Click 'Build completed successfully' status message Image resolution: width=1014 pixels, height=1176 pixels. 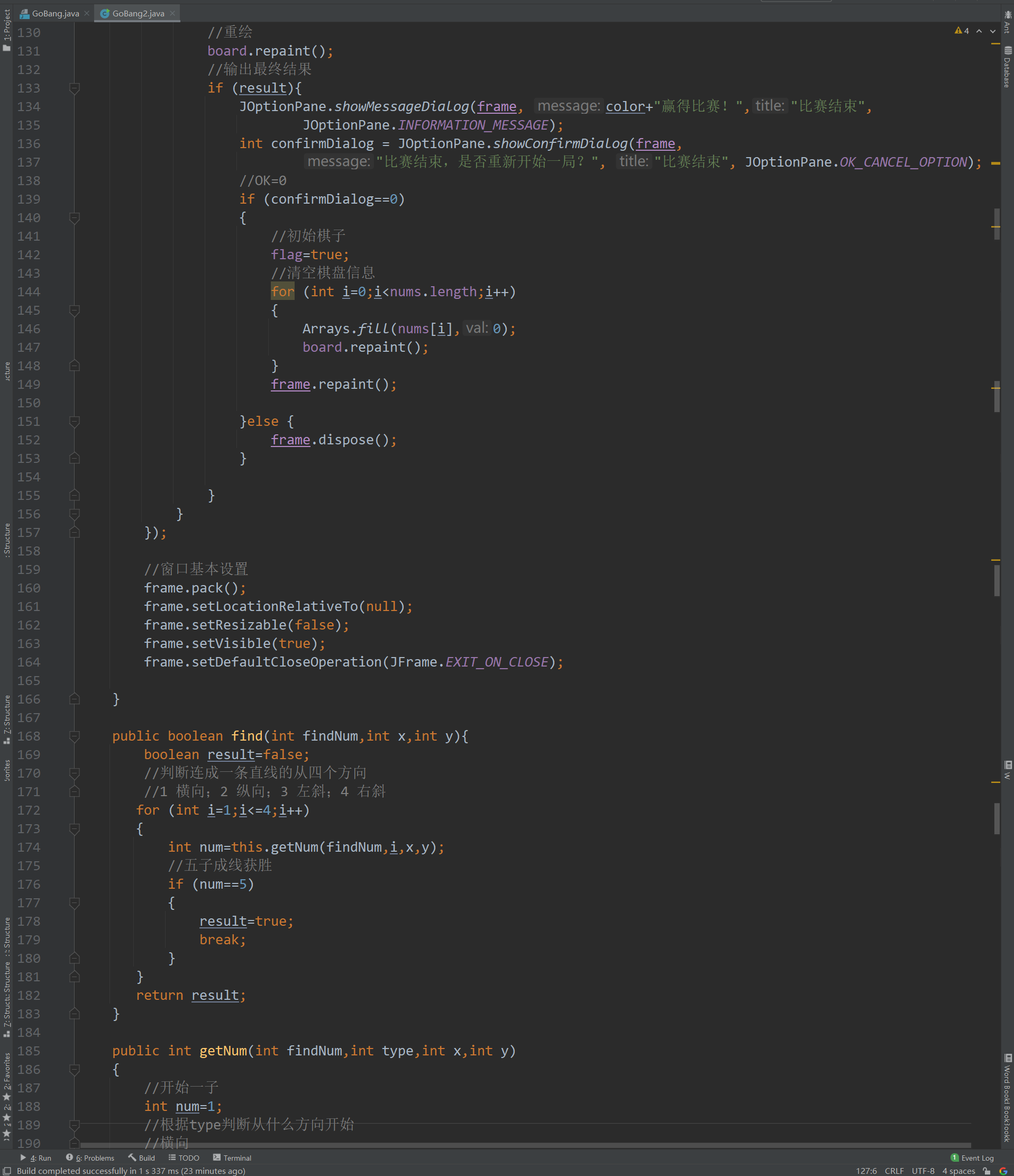click(131, 1171)
